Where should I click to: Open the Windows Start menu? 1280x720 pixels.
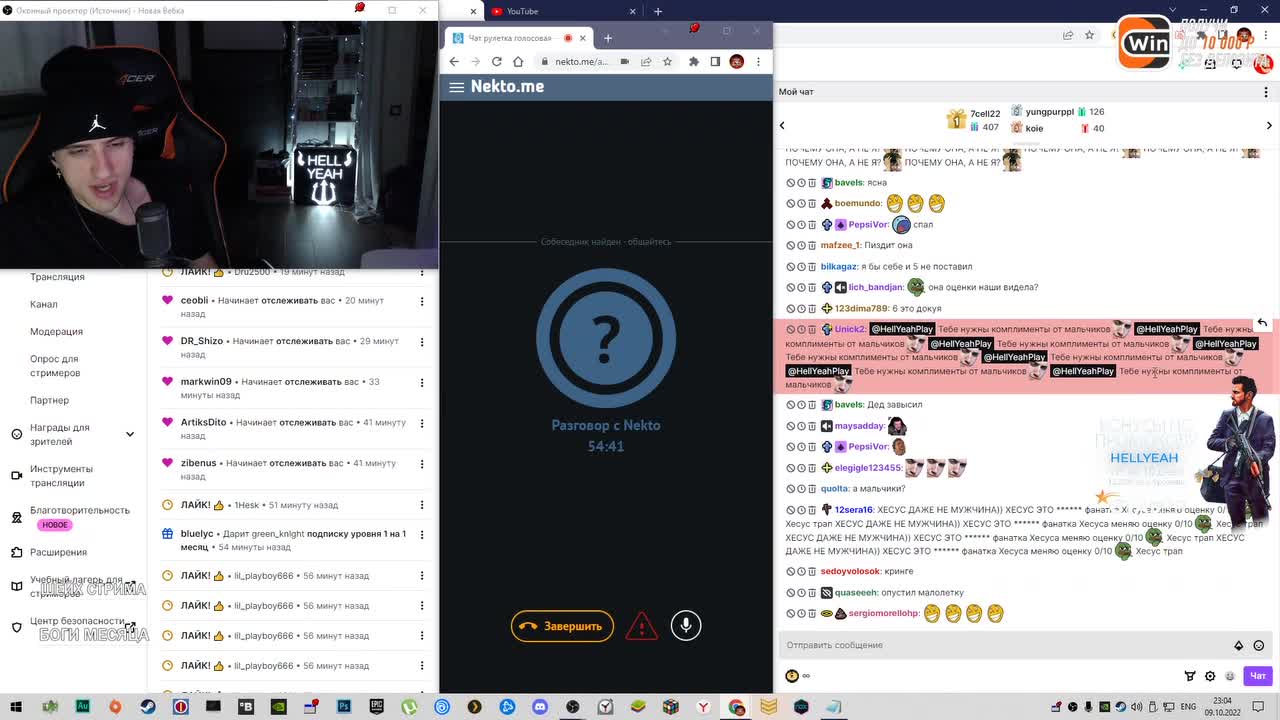click(17, 707)
